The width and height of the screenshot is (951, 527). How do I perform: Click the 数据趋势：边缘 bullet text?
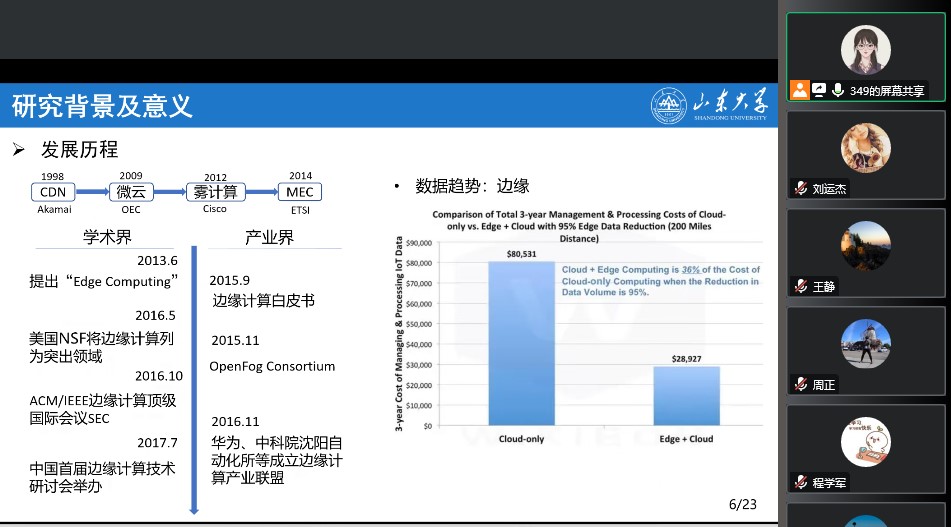click(x=472, y=186)
